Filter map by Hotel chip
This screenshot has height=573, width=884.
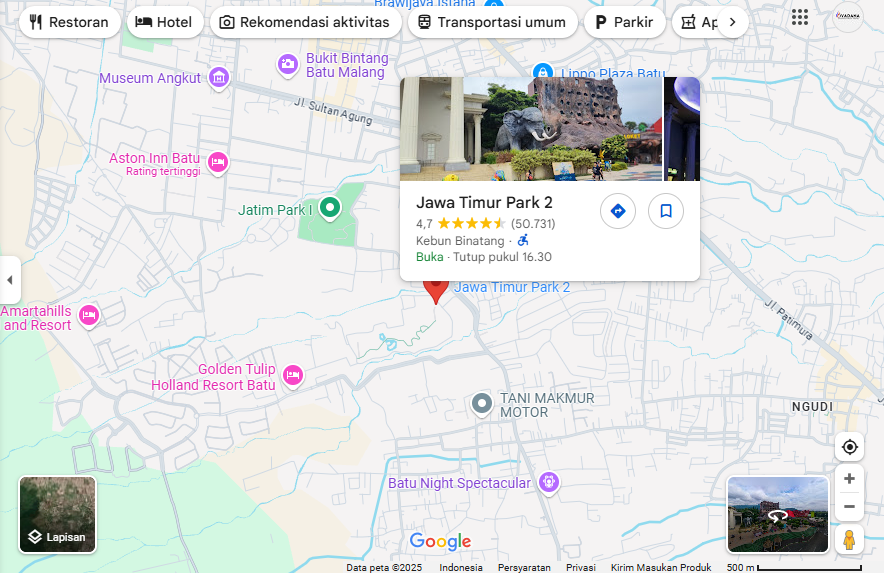(x=165, y=22)
